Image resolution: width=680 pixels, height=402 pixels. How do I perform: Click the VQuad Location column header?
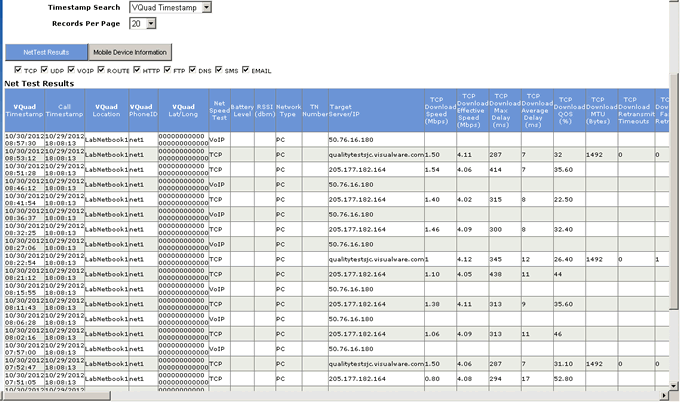tap(106, 110)
